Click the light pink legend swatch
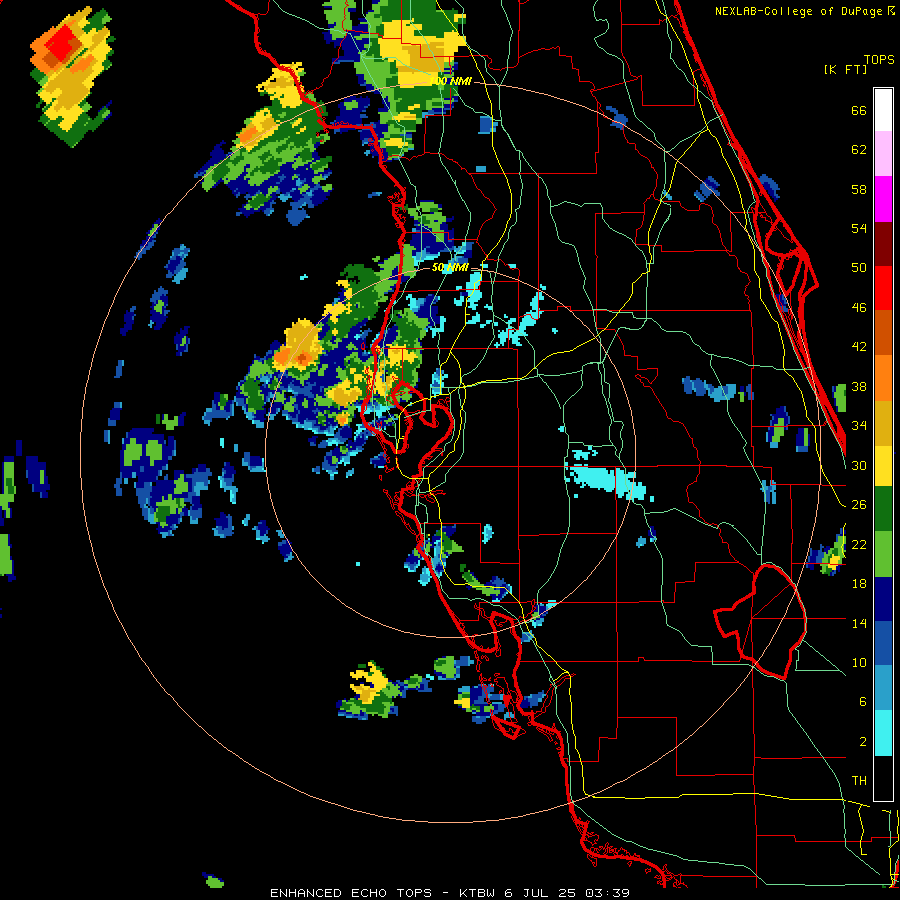Screen dimensions: 900x900 (x=883, y=154)
